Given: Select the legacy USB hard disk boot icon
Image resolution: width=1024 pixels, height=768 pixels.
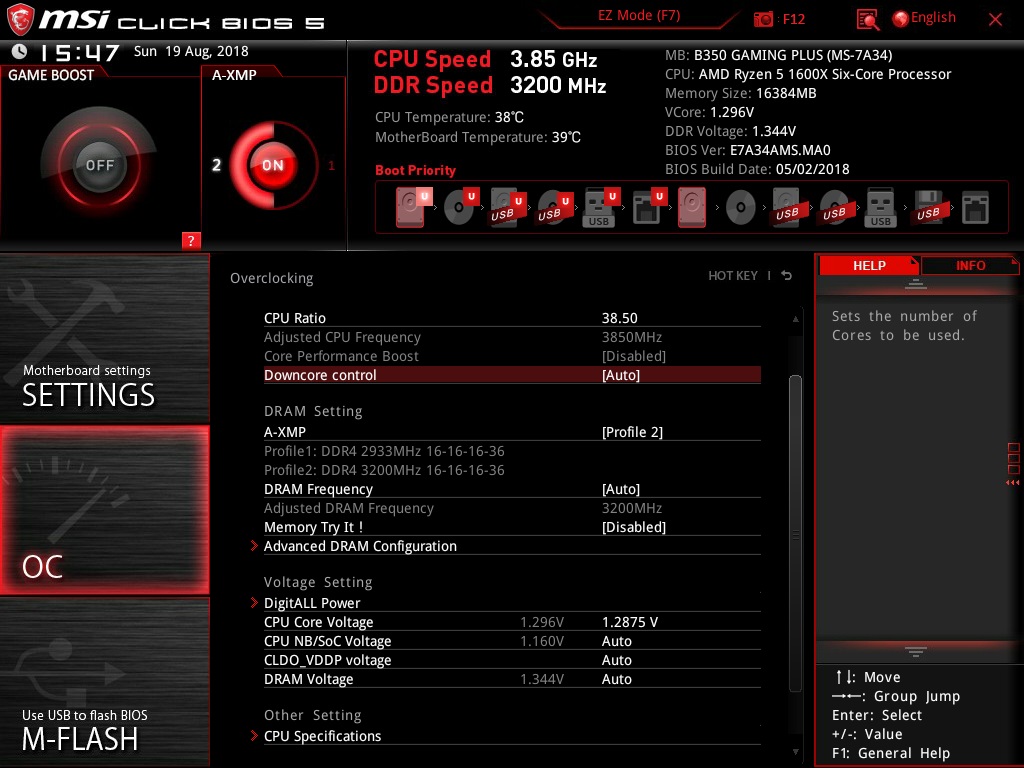Looking at the screenshot, I should (x=787, y=208).
